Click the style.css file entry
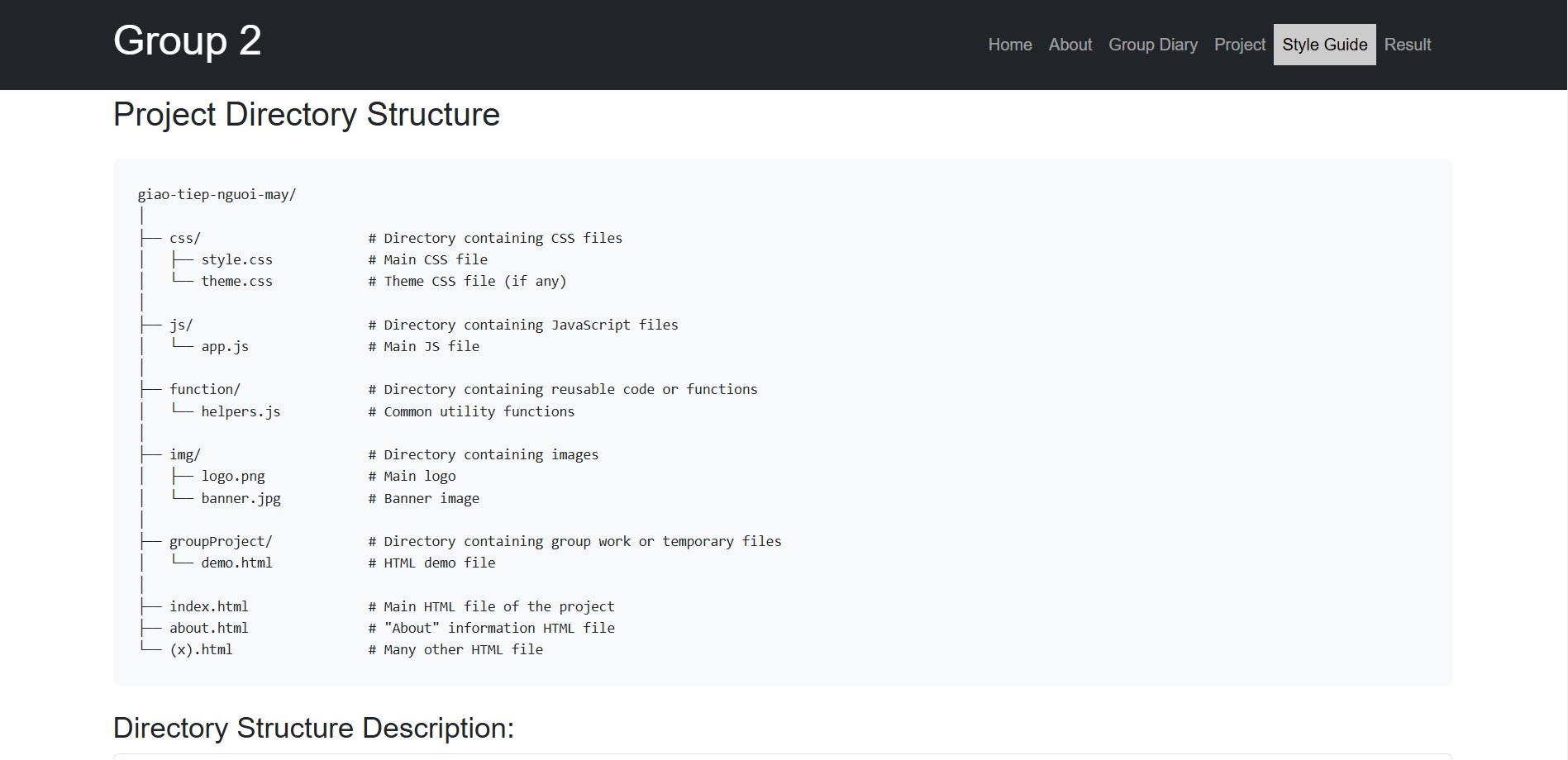 [x=236, y=259]
